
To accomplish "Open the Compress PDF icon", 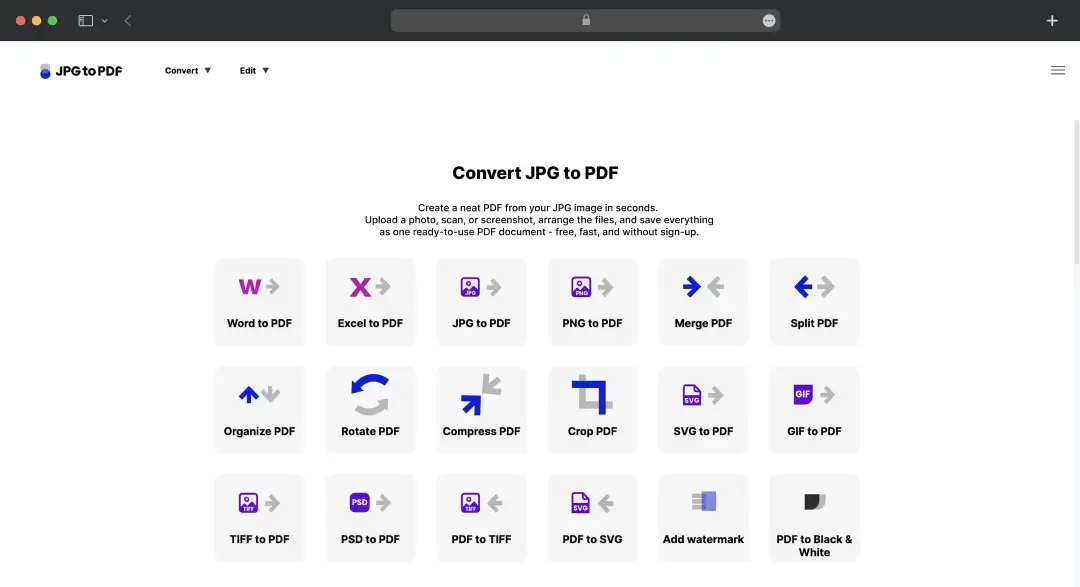I will click(x=481, y=394).
